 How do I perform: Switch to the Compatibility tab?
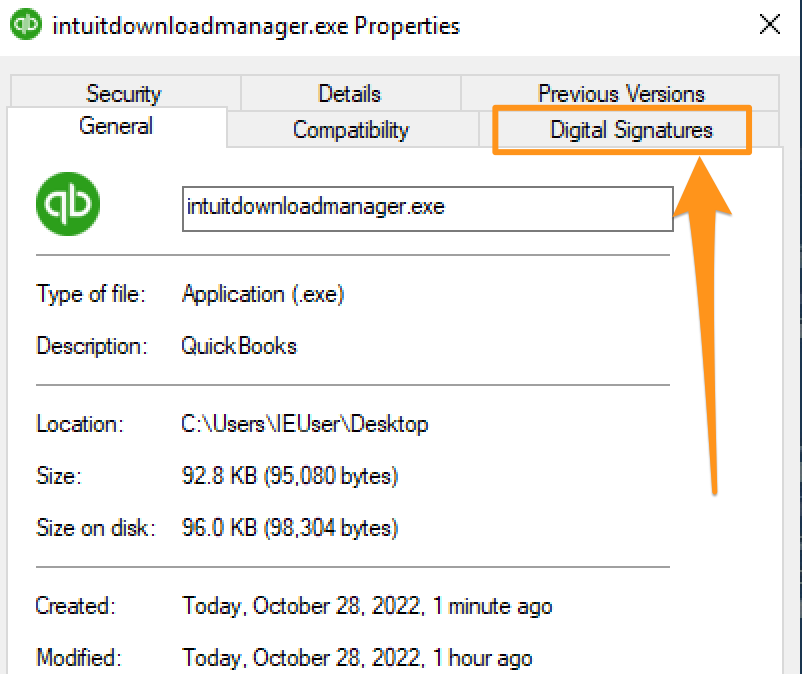tap(351, 129)
